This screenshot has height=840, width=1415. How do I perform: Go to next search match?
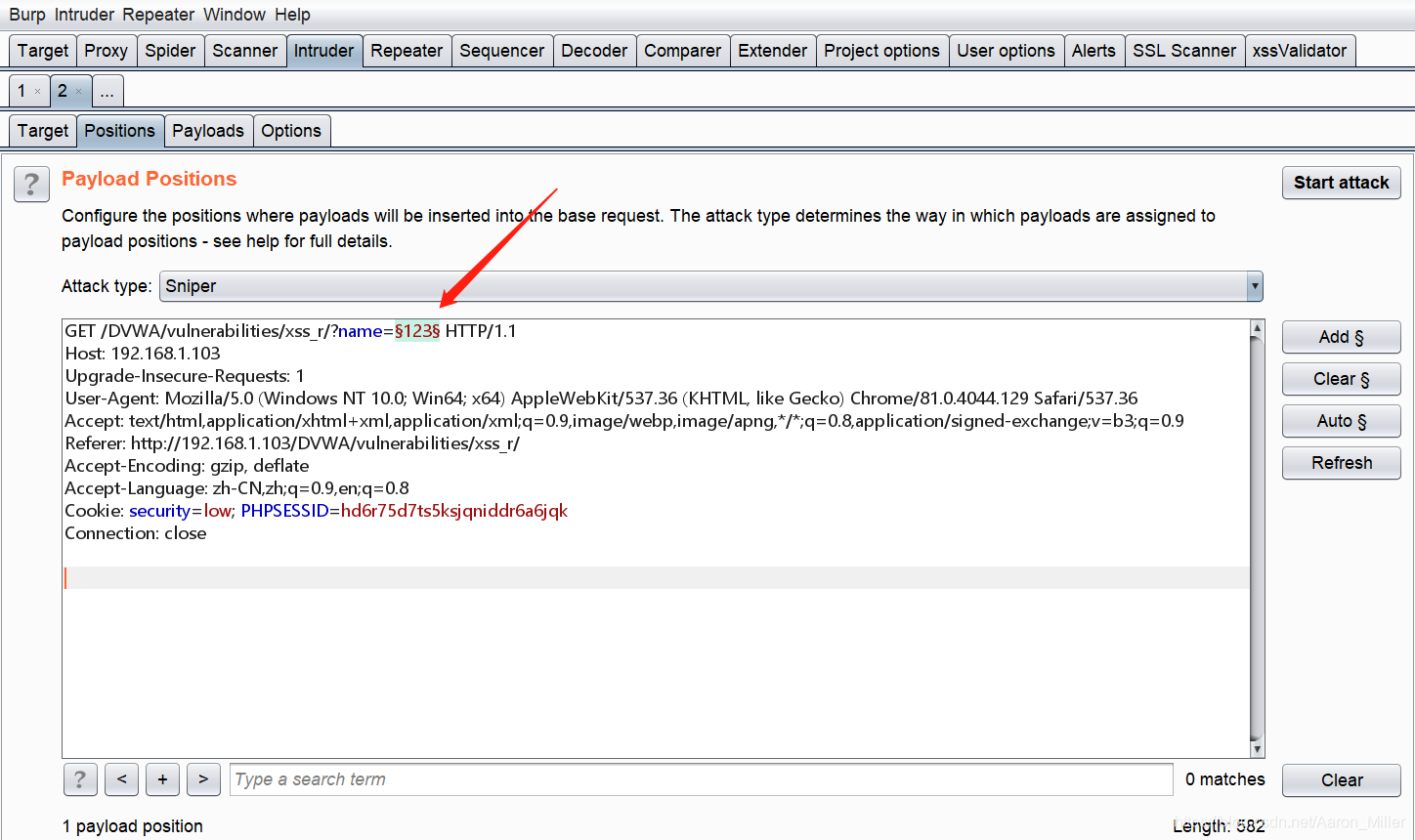[203, 779]
